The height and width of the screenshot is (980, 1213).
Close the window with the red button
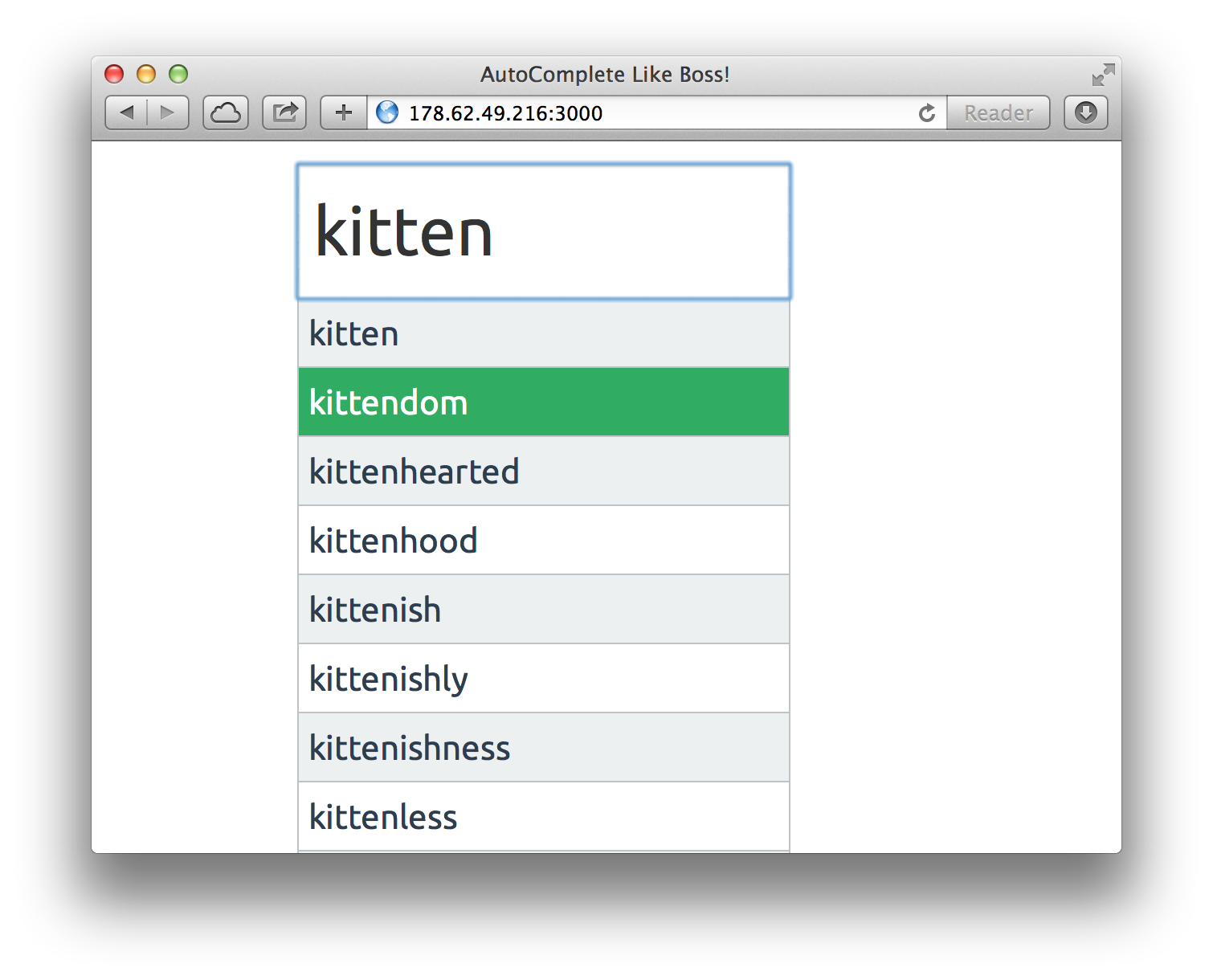114,74
